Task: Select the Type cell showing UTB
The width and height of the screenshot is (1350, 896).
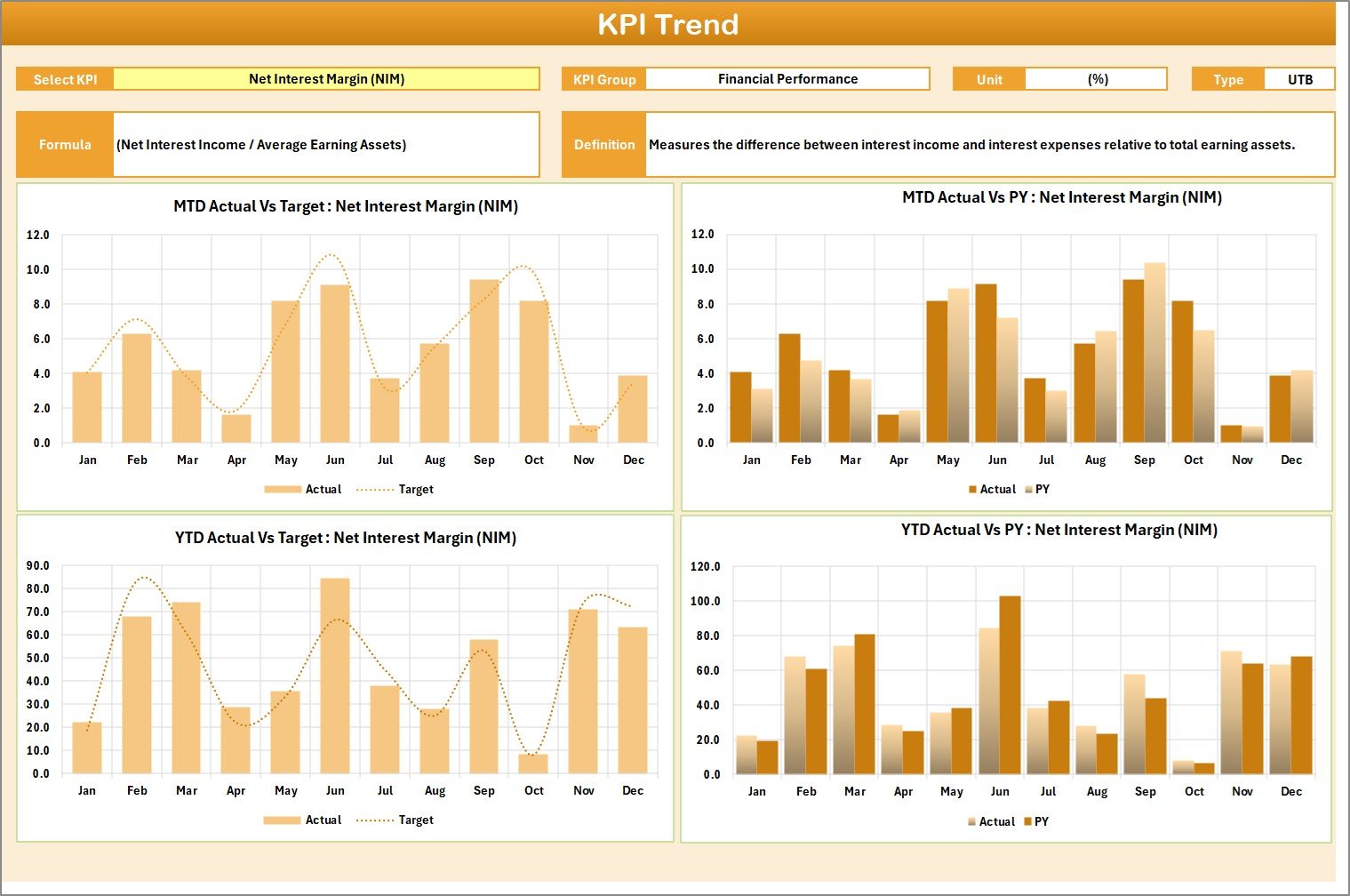Action: (x=1299, y=79)
